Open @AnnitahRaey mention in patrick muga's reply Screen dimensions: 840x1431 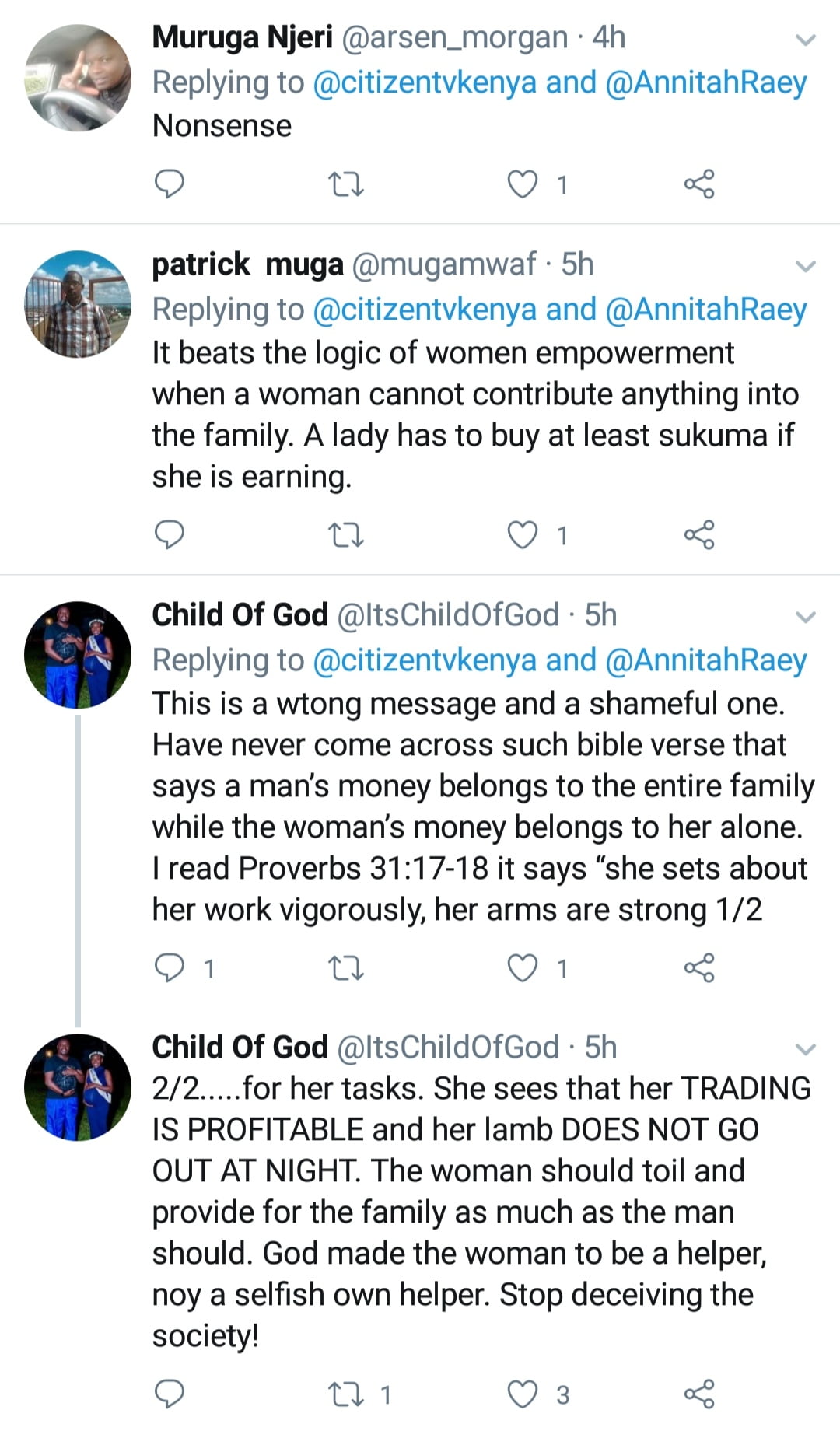[x=705, y=310]
